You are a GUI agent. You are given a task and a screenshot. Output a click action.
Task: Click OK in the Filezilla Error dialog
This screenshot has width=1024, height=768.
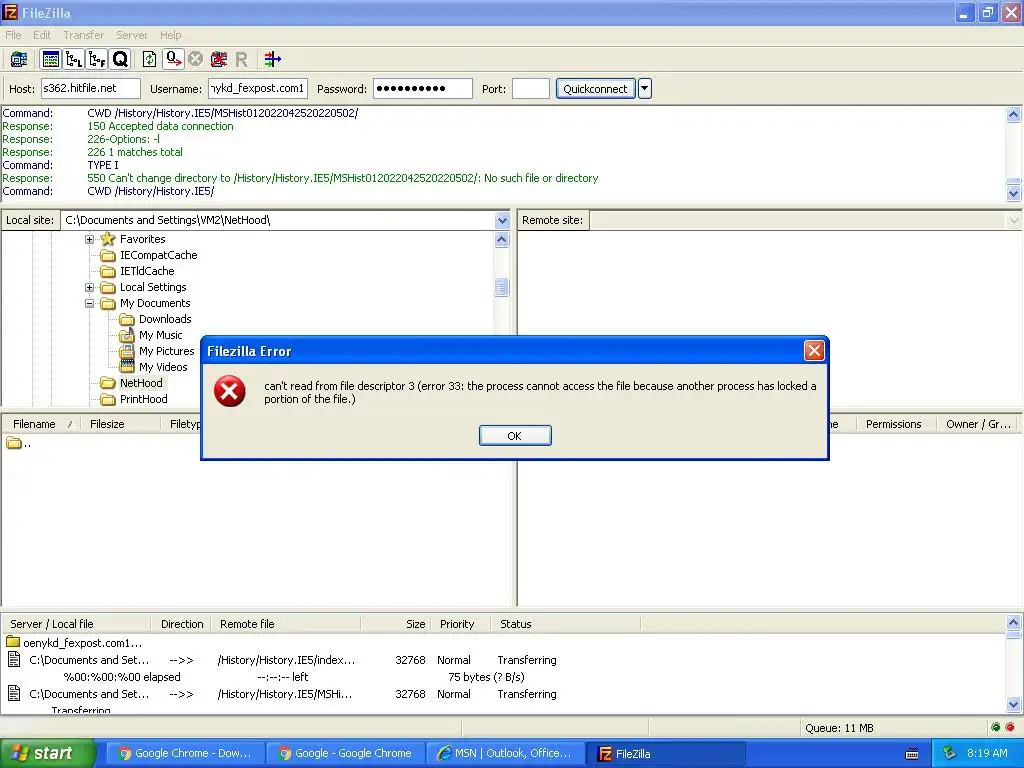[x=515, y=436]
